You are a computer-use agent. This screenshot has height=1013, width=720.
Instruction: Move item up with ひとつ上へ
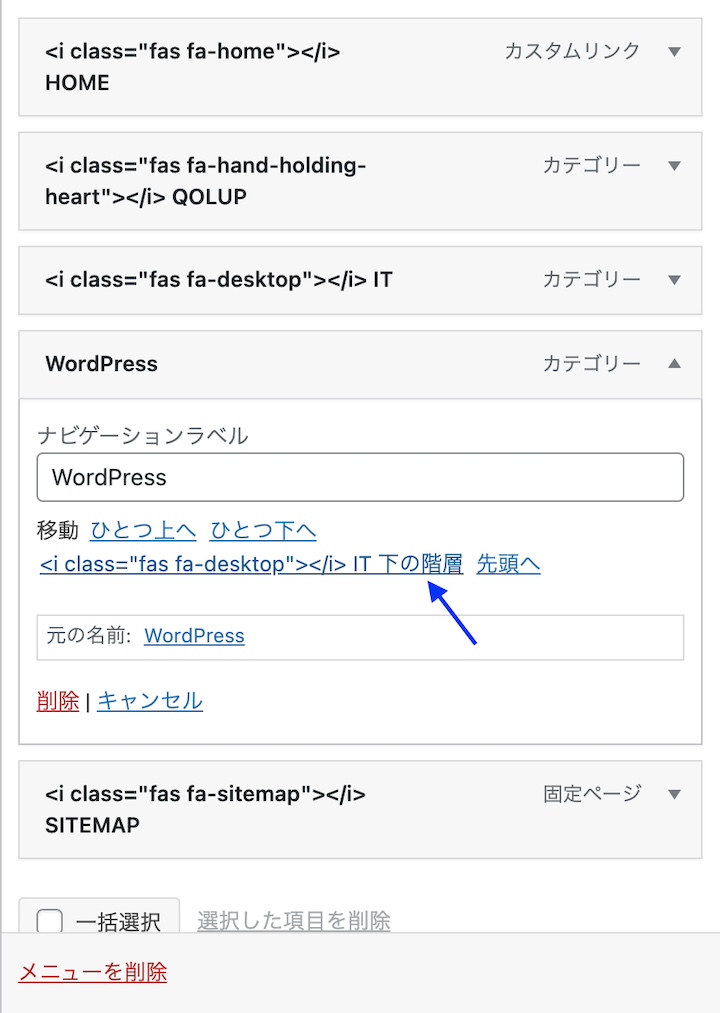(x=143, y=530)
